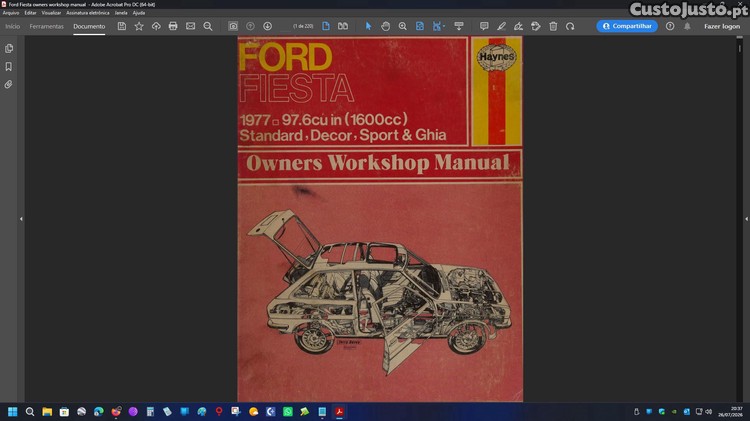The width and height of the screenshot is (750, 421).
Task: Take a snapshot with the camera icon
Action: [233, 26]
